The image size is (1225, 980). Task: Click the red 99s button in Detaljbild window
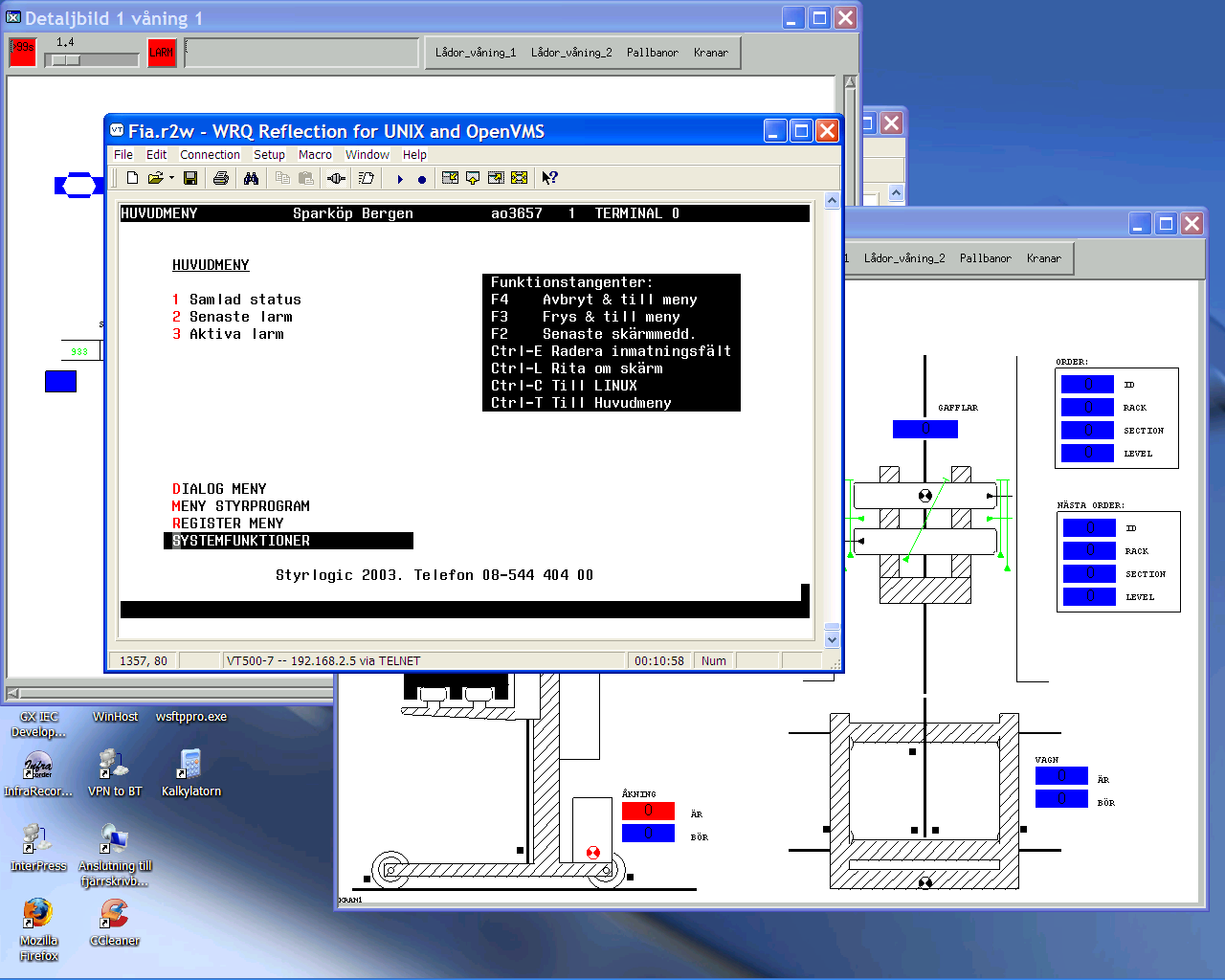point(22,52)
